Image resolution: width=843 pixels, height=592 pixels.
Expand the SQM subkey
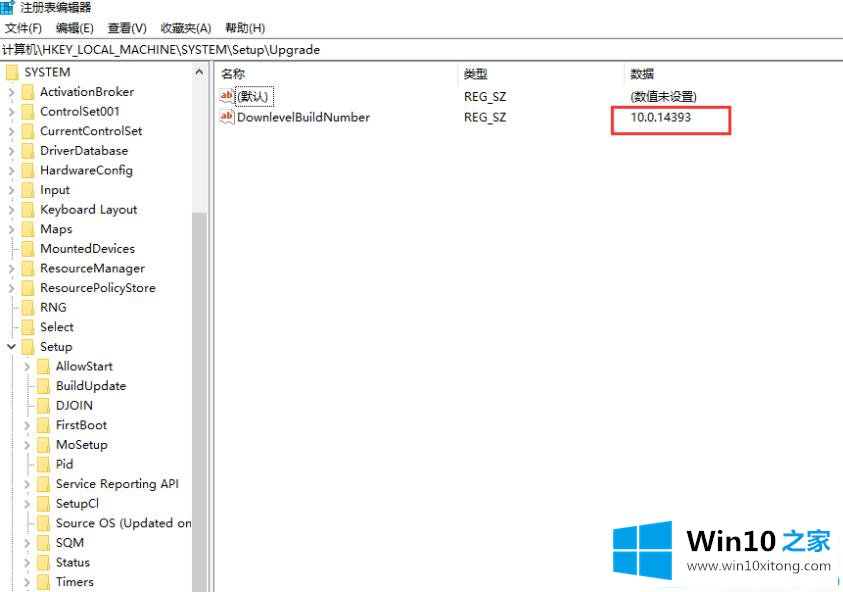27,543
